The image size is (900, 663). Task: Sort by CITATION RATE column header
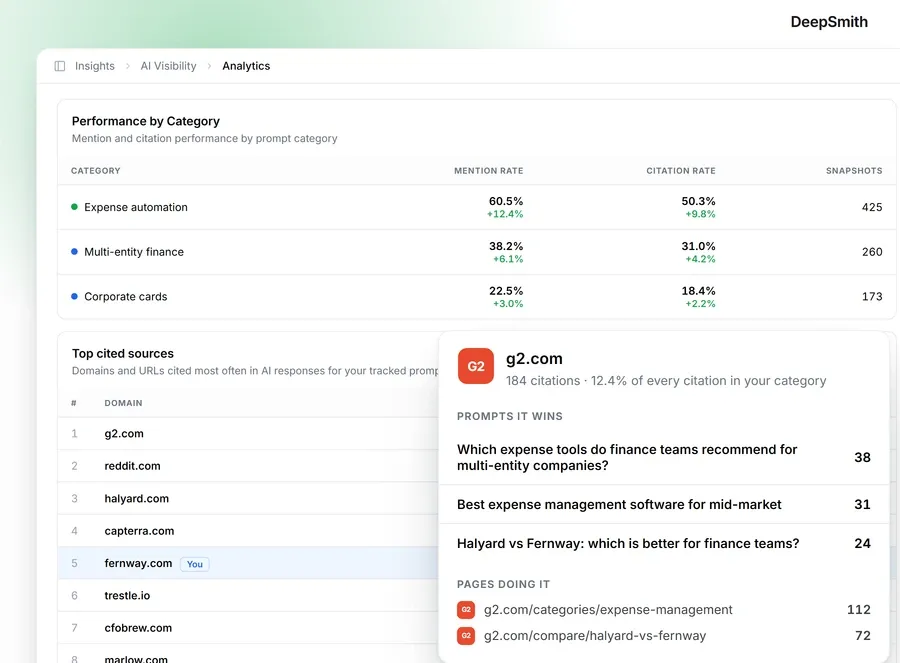pos(681,170)
